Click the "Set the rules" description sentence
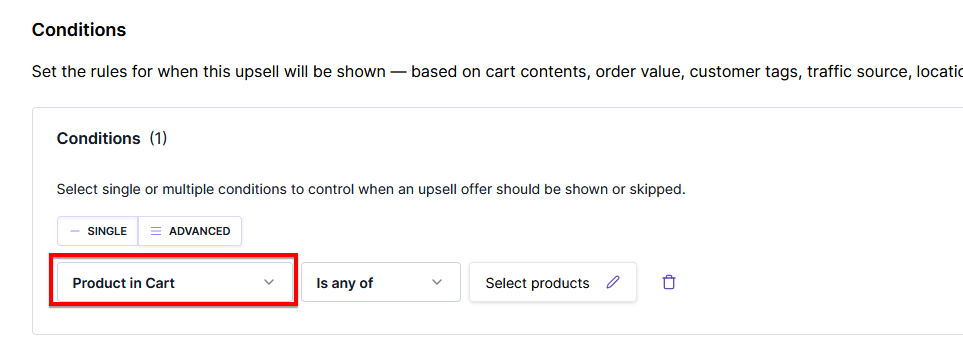This screenshot has height=362, width=963. pos(497,72)
